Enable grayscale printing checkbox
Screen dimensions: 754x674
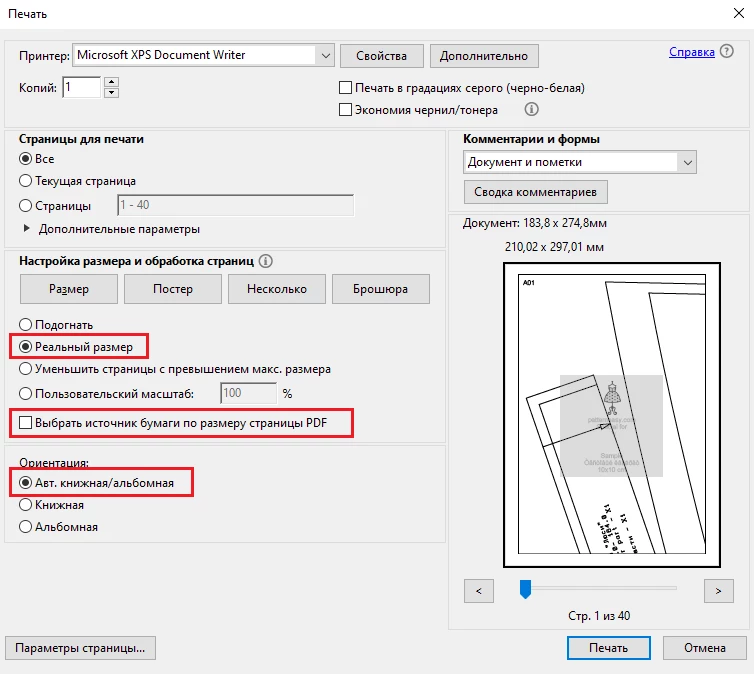point(345,87)
